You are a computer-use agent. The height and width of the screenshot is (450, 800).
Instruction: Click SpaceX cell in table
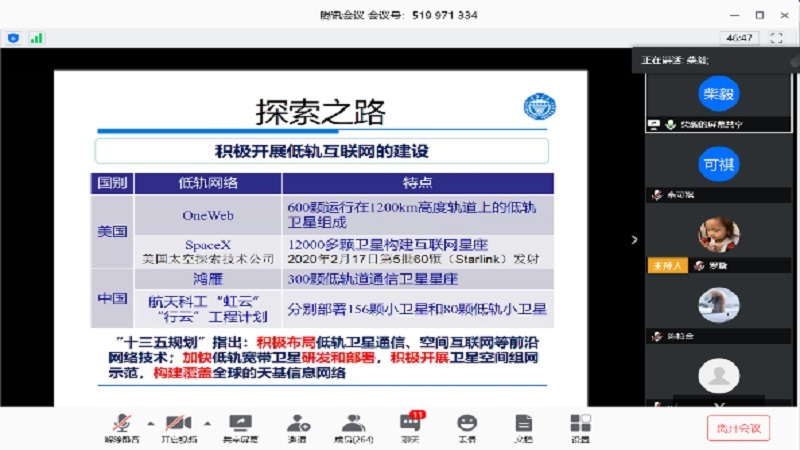[208, 252]
